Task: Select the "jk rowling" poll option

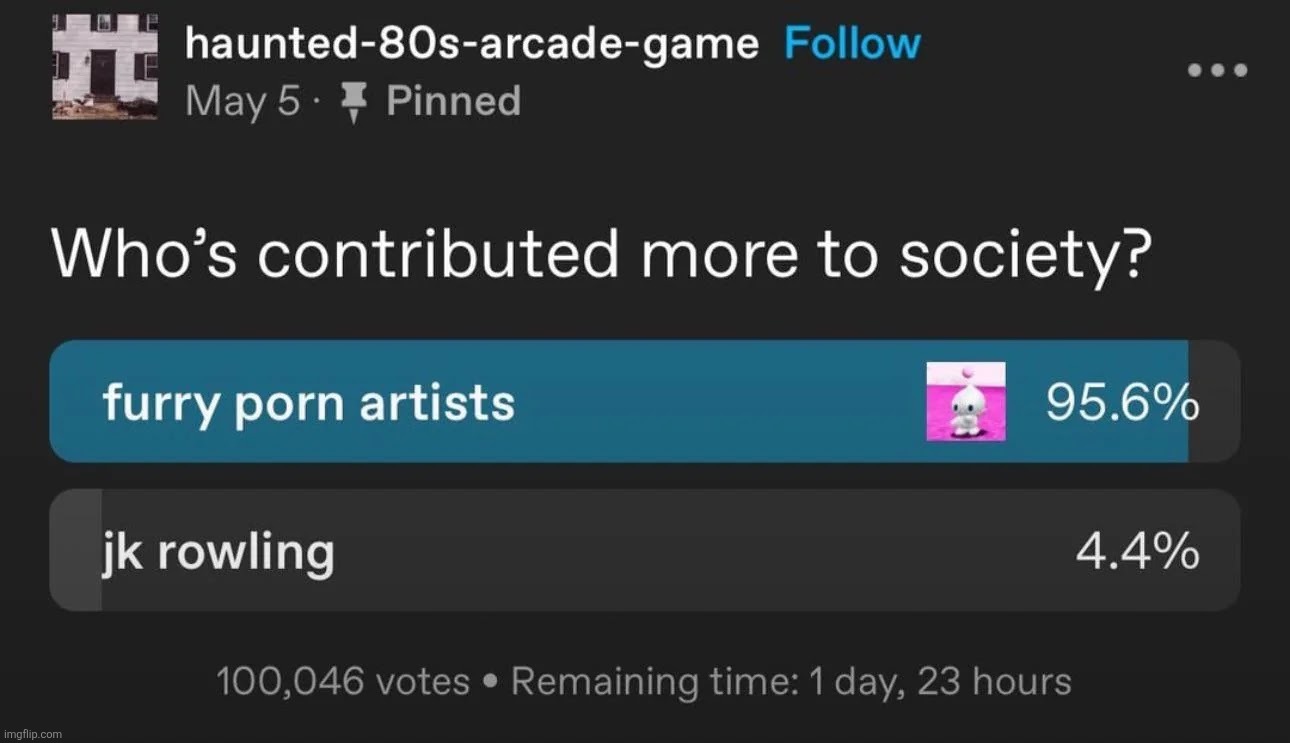Action: pos(218,551)
